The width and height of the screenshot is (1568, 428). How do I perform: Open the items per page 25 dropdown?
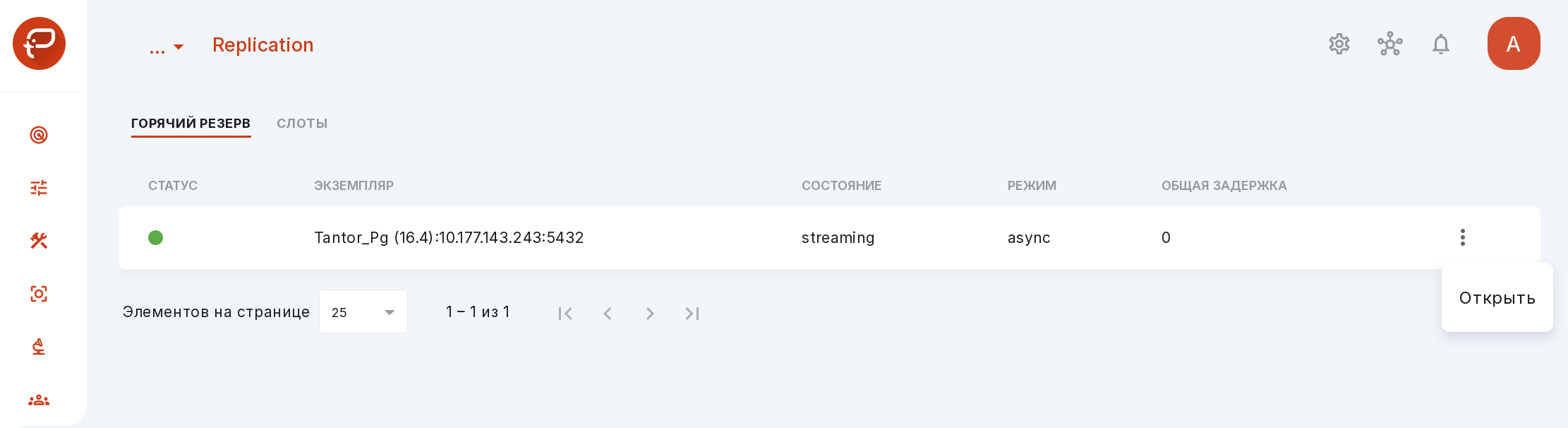(x=363, y=311)
